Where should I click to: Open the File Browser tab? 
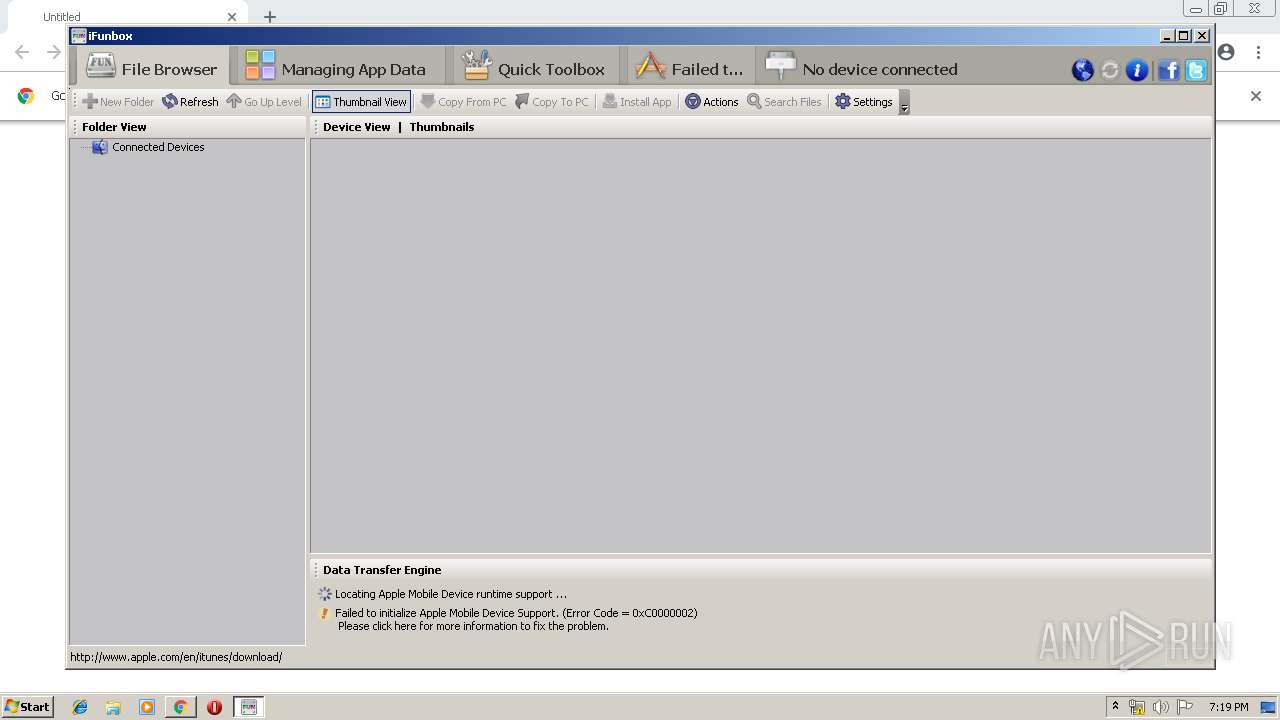click(152, 68)
